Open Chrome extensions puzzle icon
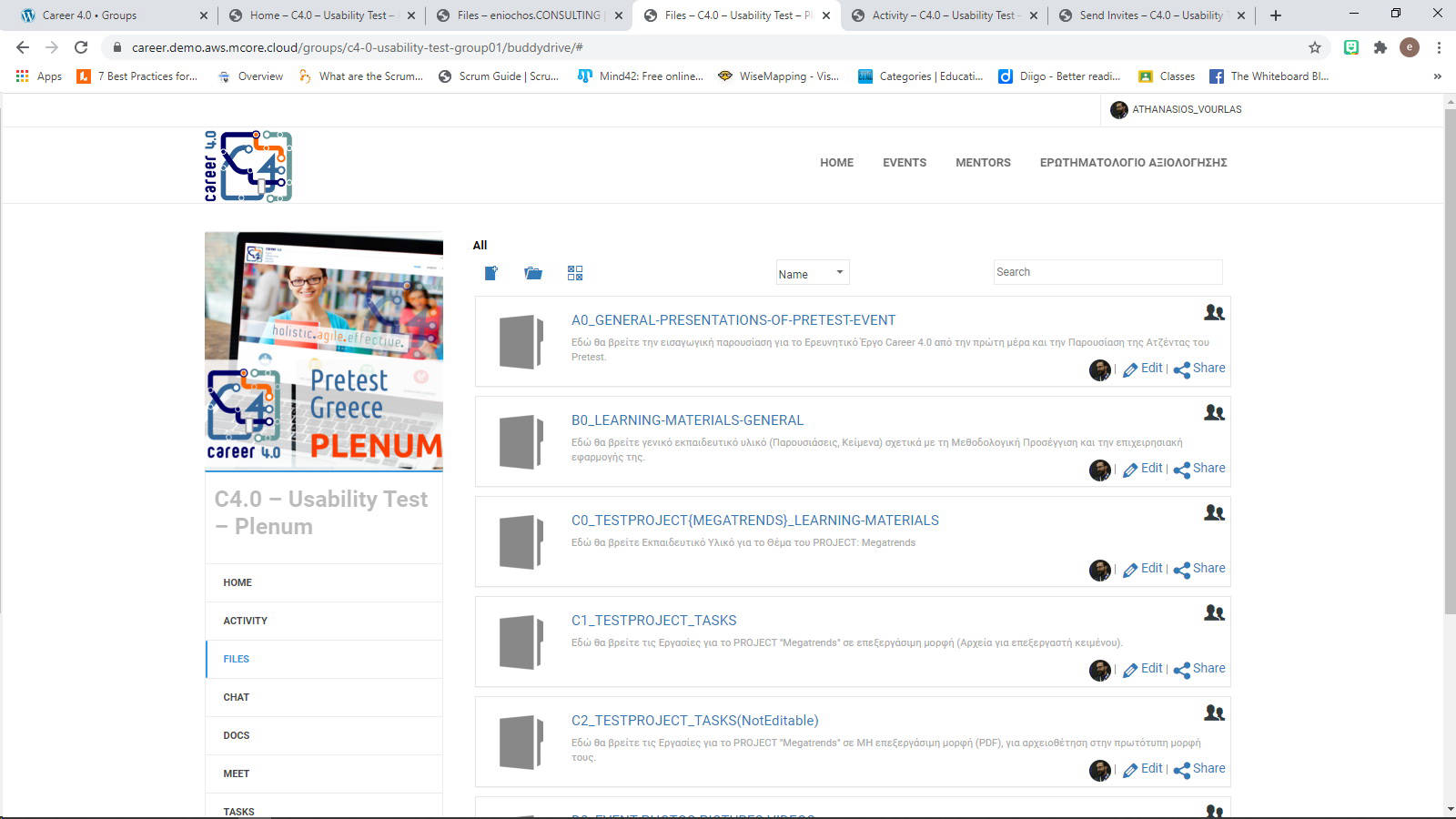Image resolution: width=1456 pixels, height=819 pixels. click(x=1380, y=47)
